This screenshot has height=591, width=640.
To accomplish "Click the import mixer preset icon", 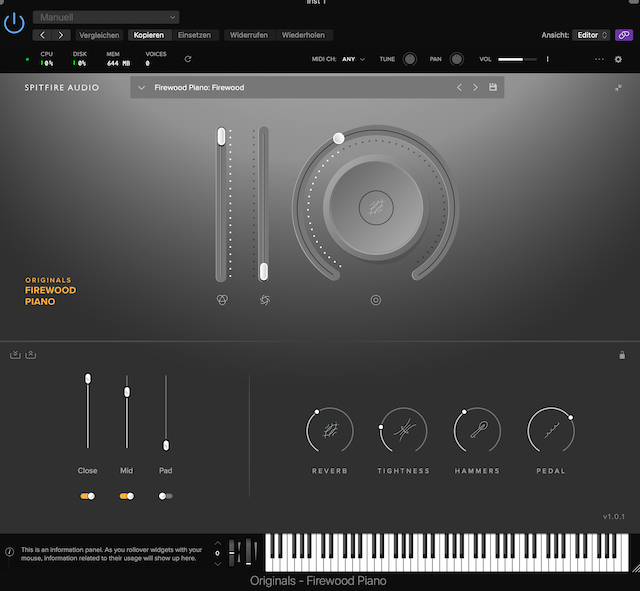I will (15, 355).
